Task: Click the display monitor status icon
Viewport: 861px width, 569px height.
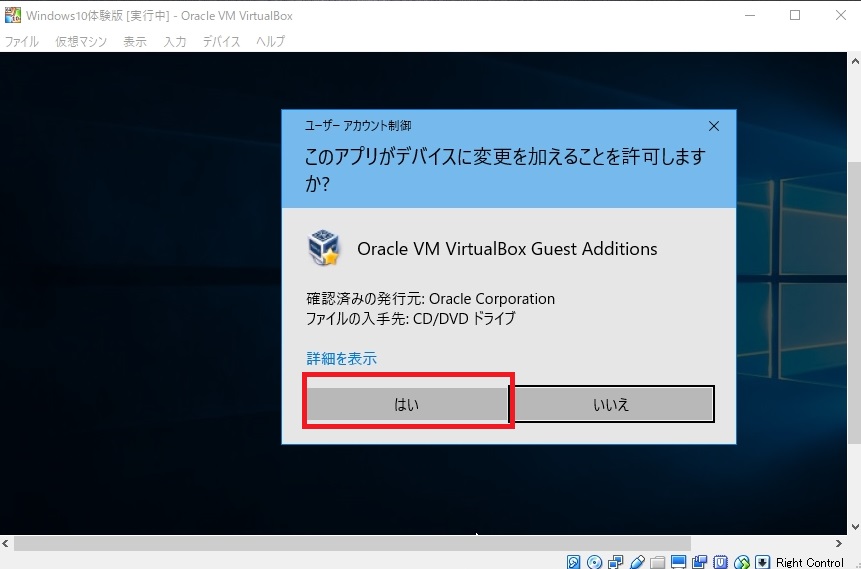Action: [x=679, y=562]
